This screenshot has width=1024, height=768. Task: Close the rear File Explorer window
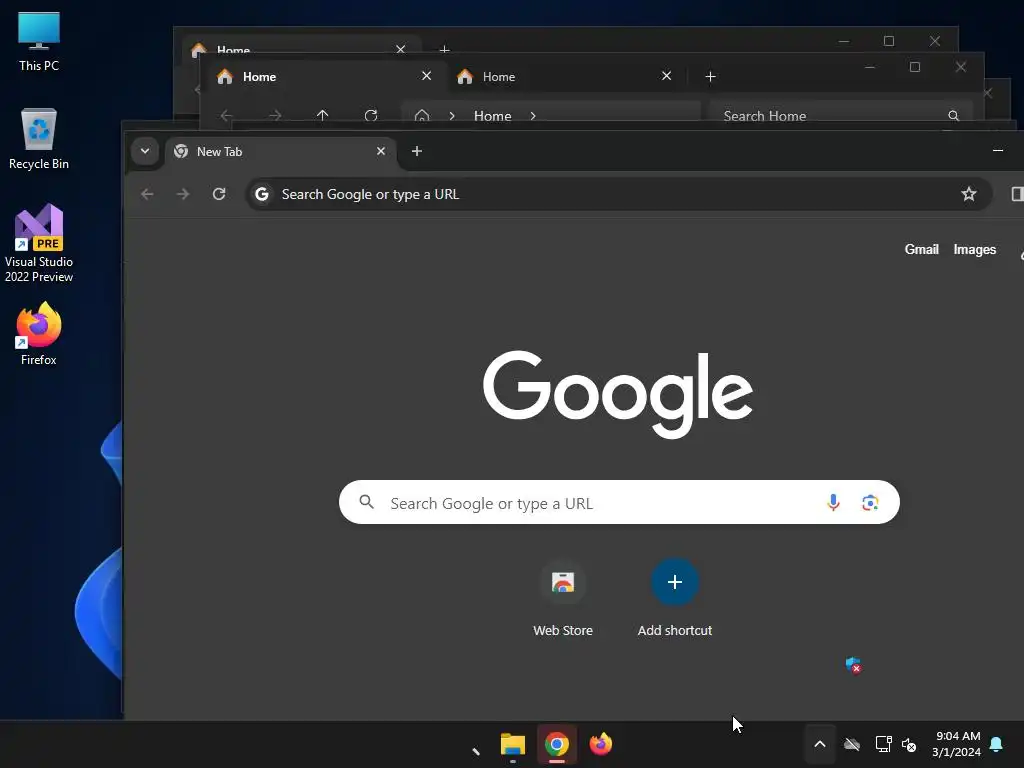(935, 41)
